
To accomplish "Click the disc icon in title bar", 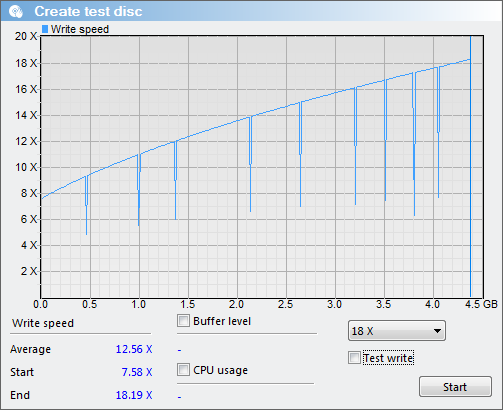I will pos(16,11).
